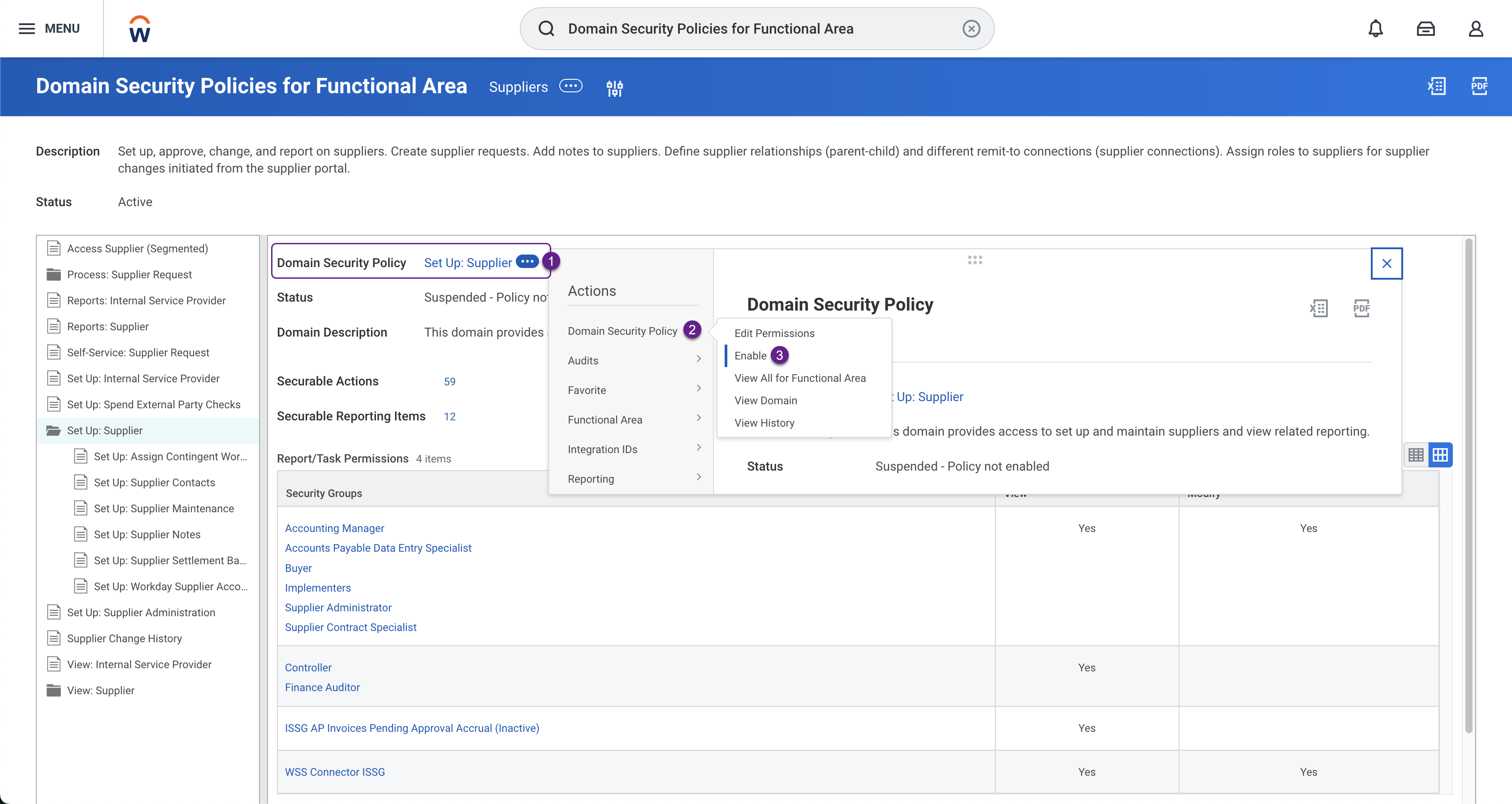
Task: Open the profile account icon
Action: coord(1476,28)
